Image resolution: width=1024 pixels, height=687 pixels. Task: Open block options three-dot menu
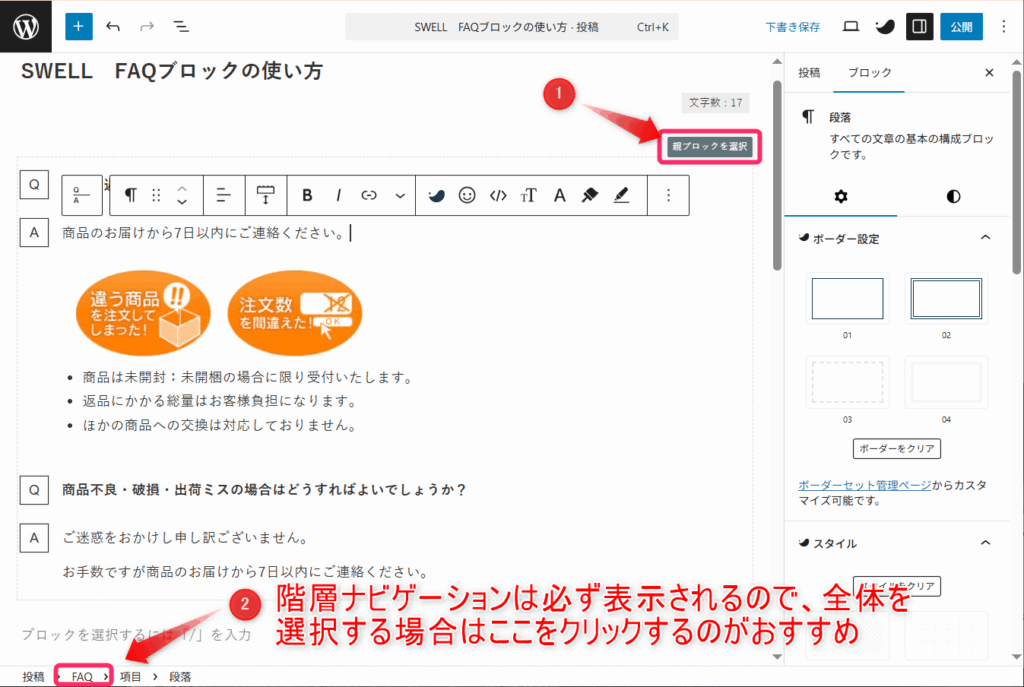(x=669, y=195)
